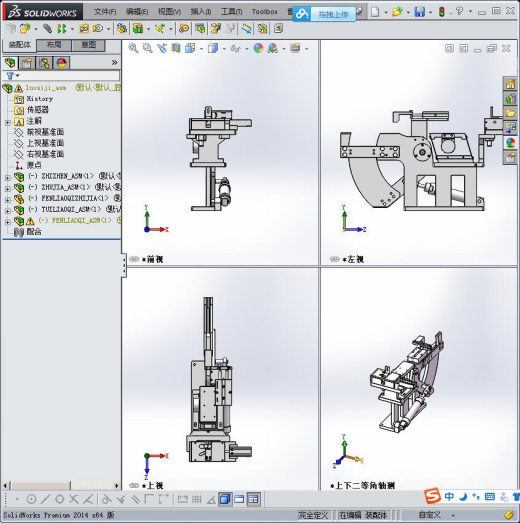Click the Appearances color ball in task pane
The height and width of the screenshot is (523, 520).
coord(510,142)
